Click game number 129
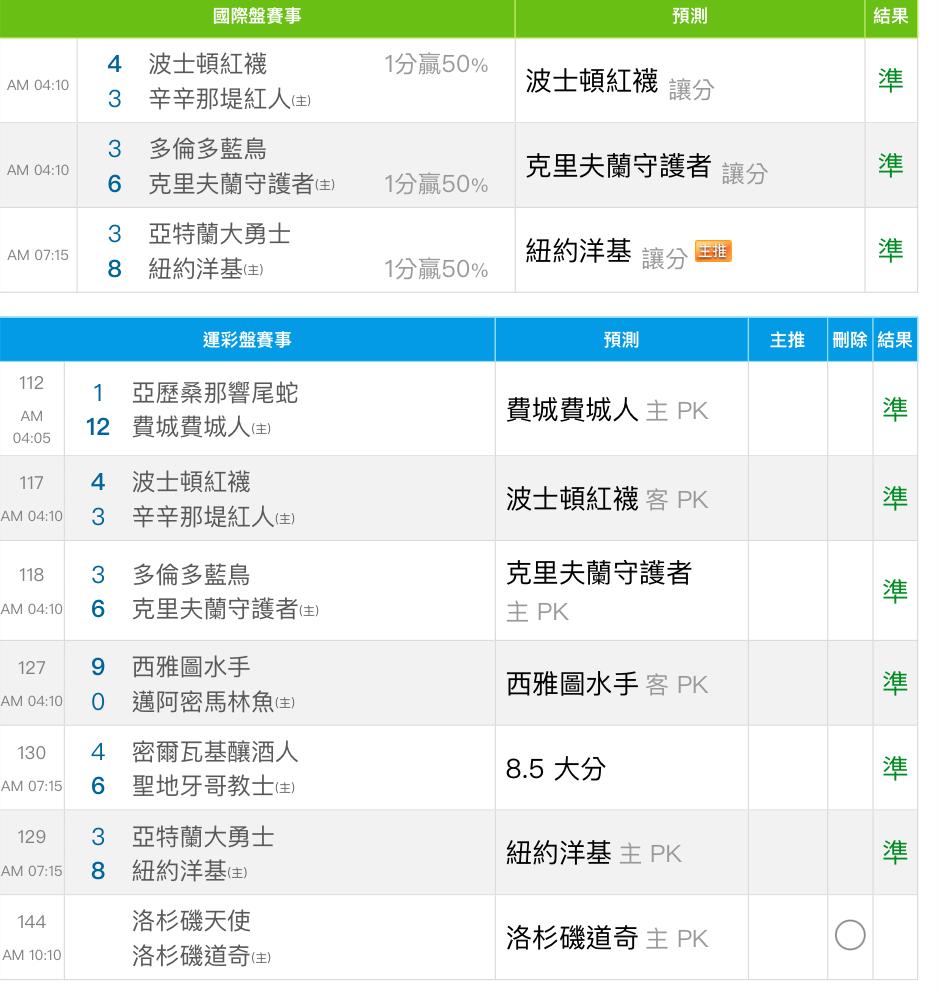938x999 pixels. tap(31, 837)
